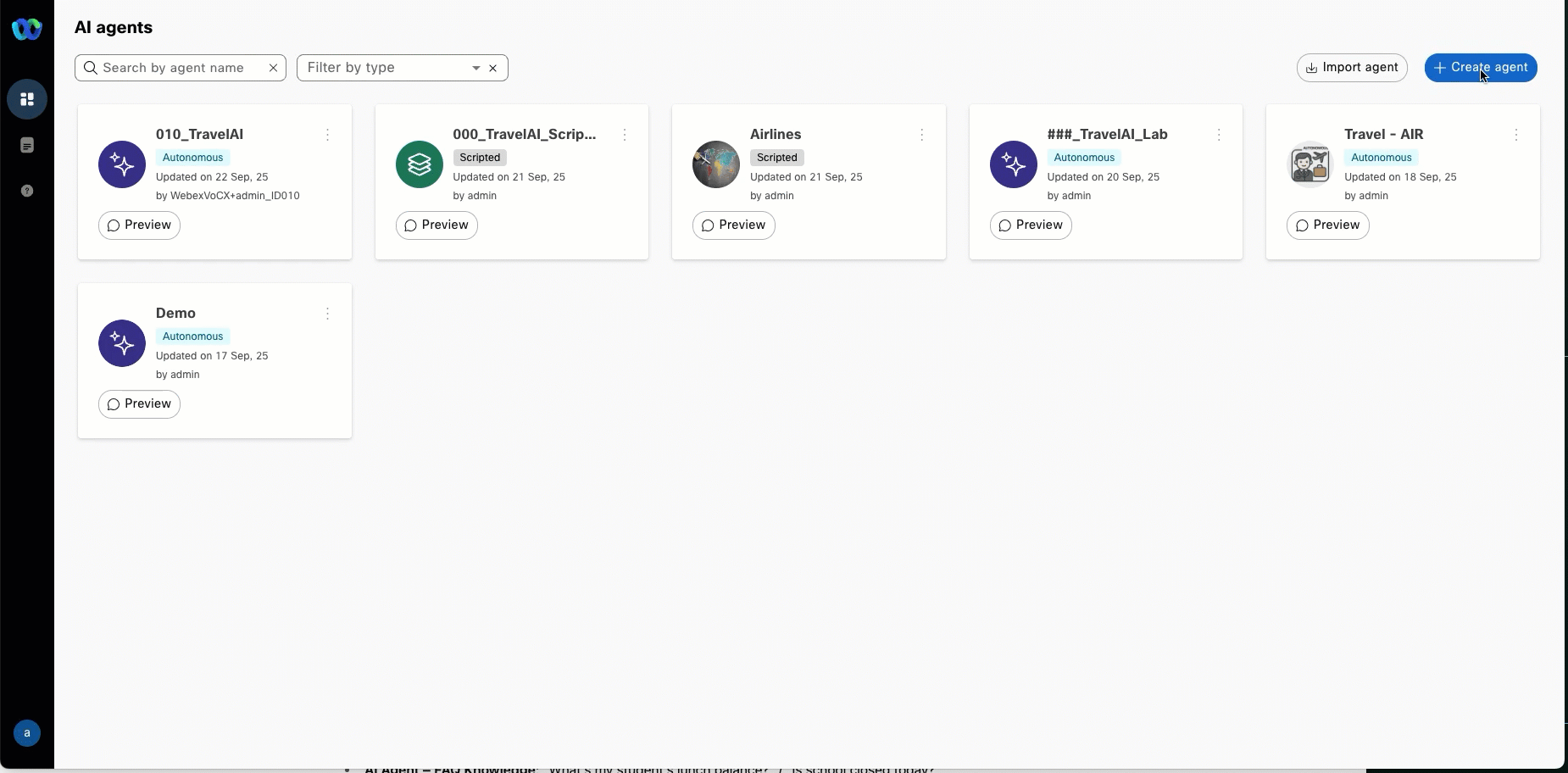The image size is (1568, 773).
Task: Expand the Filter by type dropdown
Action: [475, 68]
